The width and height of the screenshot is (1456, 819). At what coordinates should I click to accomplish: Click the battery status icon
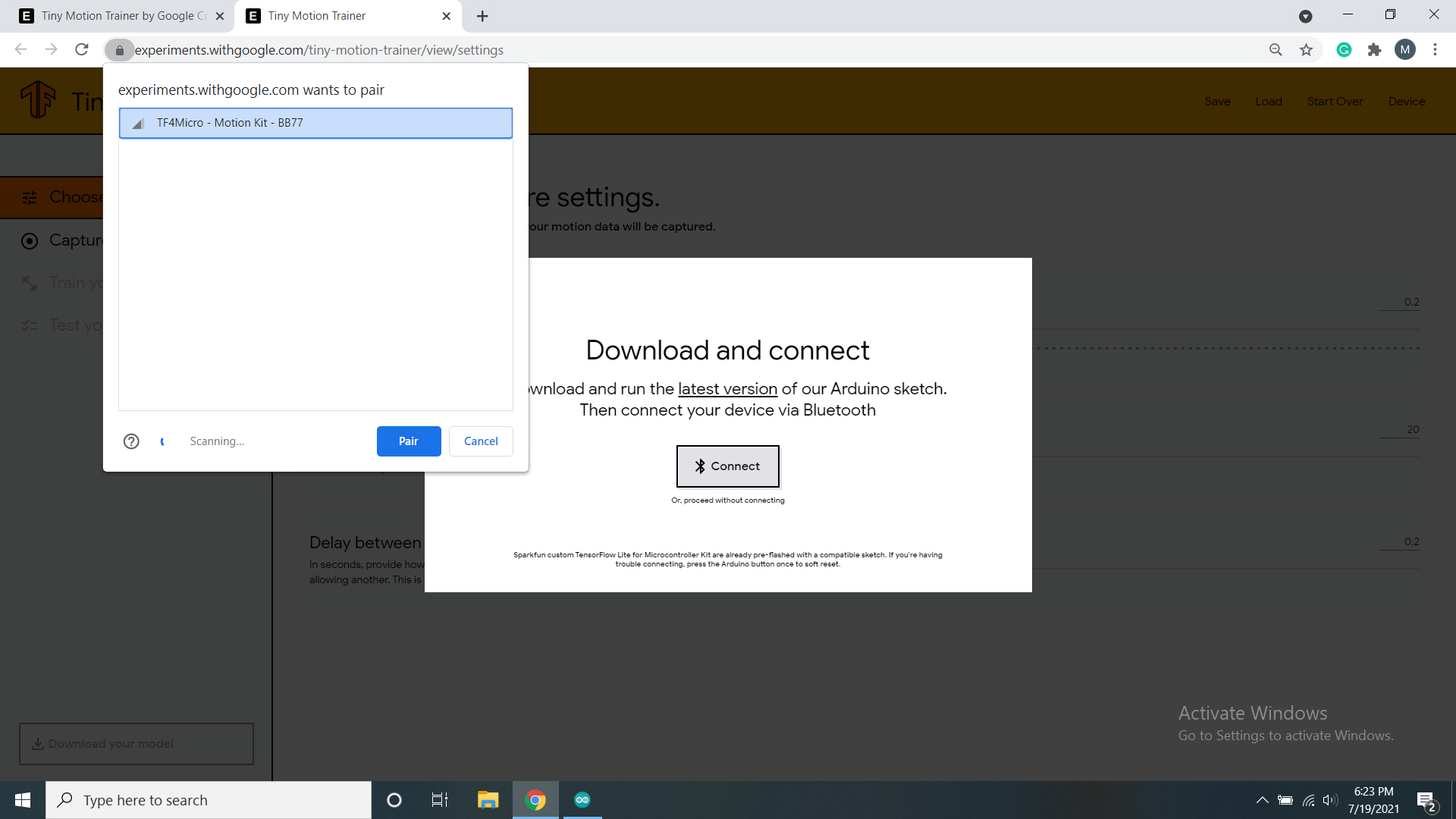coord(1285,800)
